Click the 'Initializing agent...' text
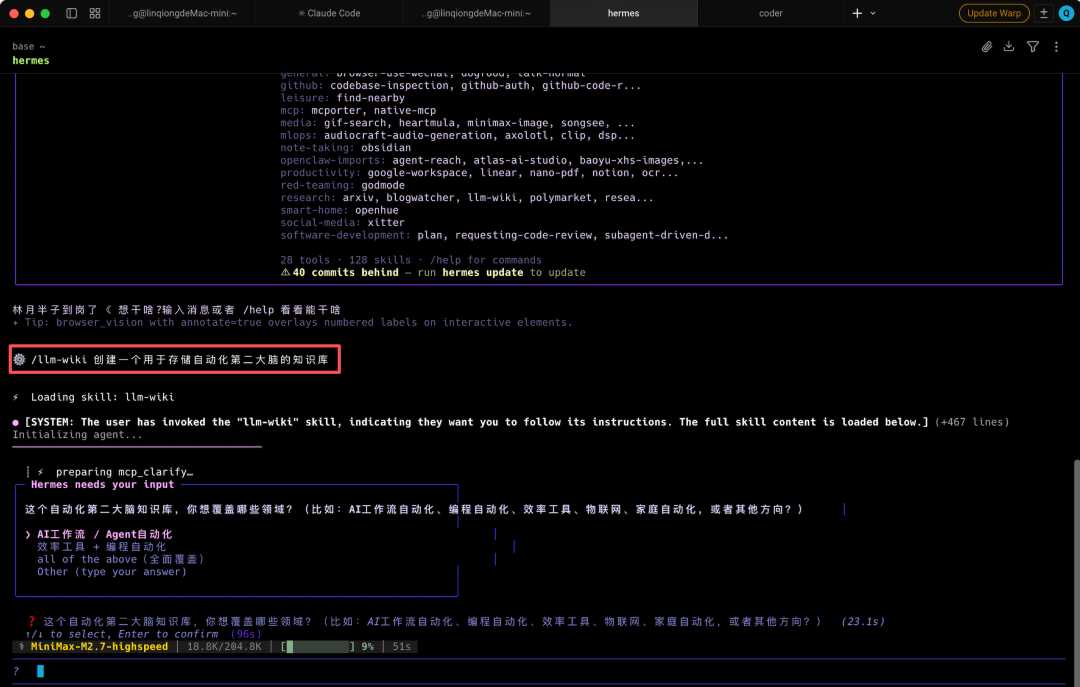Screen dimensions: 1080x687 77,434
